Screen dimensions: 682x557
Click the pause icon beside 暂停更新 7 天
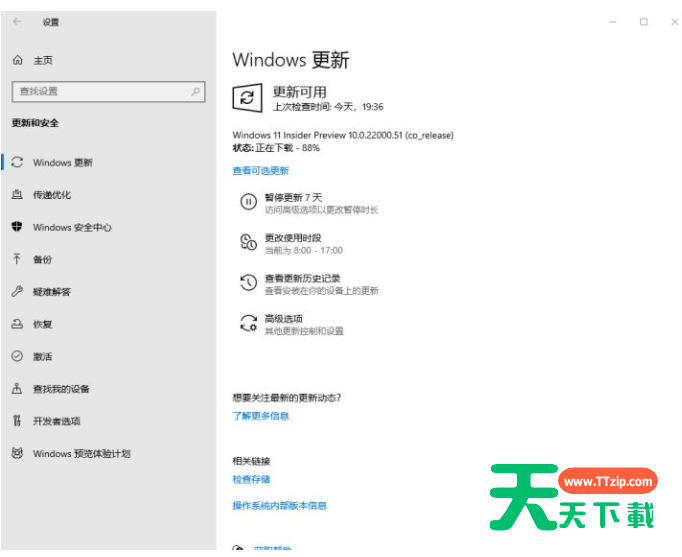coord(249,202)
